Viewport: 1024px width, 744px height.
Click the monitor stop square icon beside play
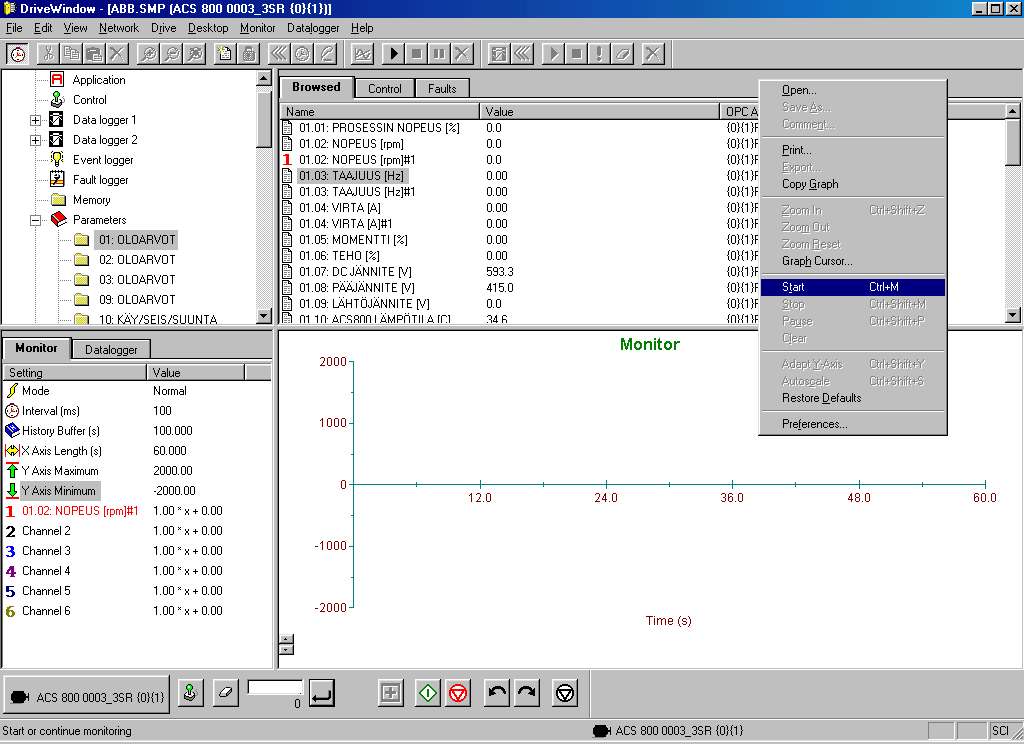tap(416, 54)
